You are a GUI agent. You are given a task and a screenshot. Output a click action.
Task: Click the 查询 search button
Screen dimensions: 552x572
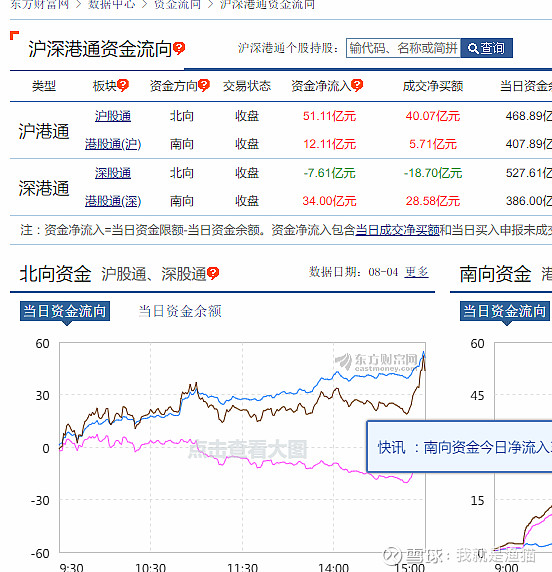click(487, 48)
